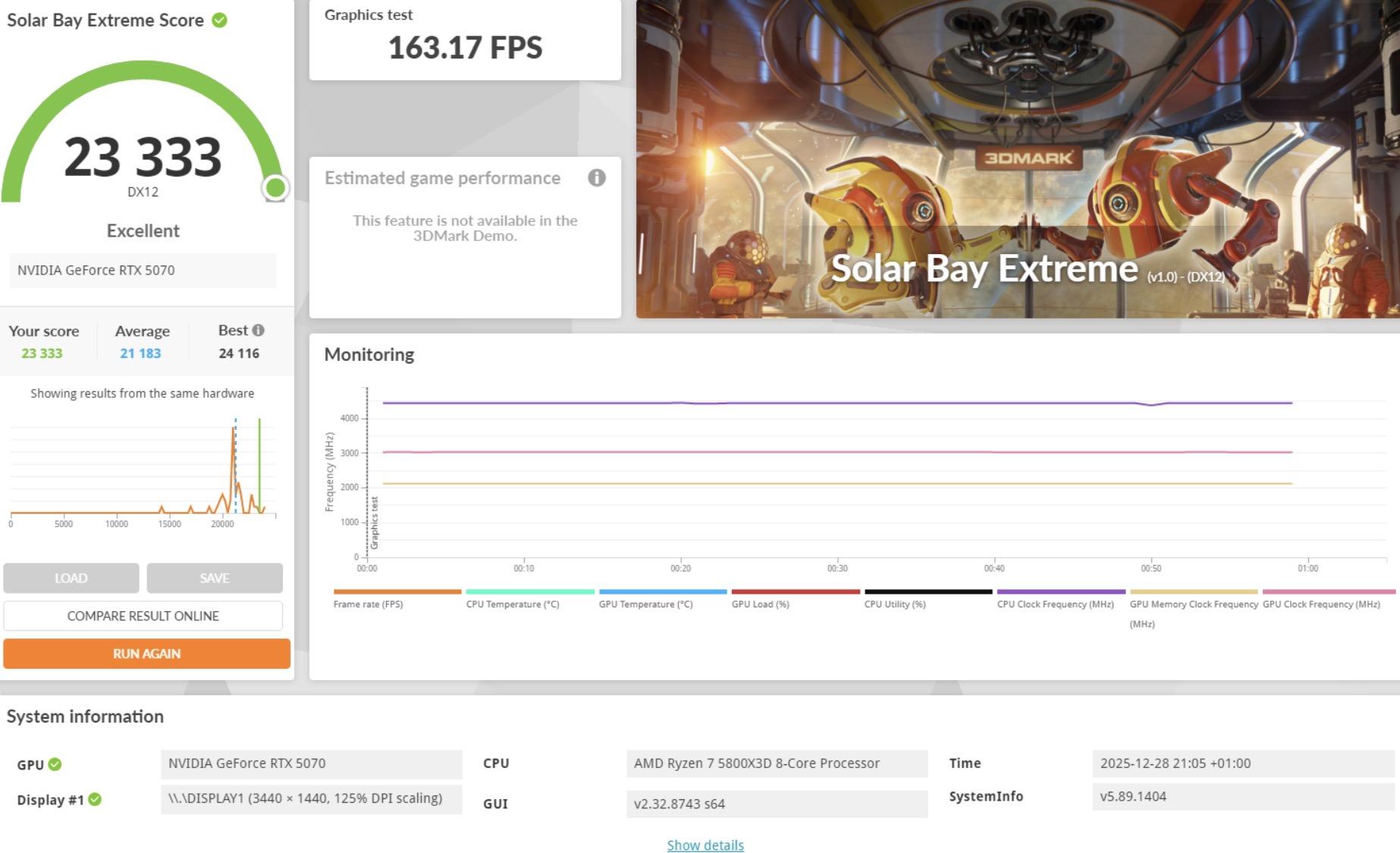This screenshot has height=853, width=1400.
Task: Click the green score marker on gauge
Action: [x=275, y=187]
